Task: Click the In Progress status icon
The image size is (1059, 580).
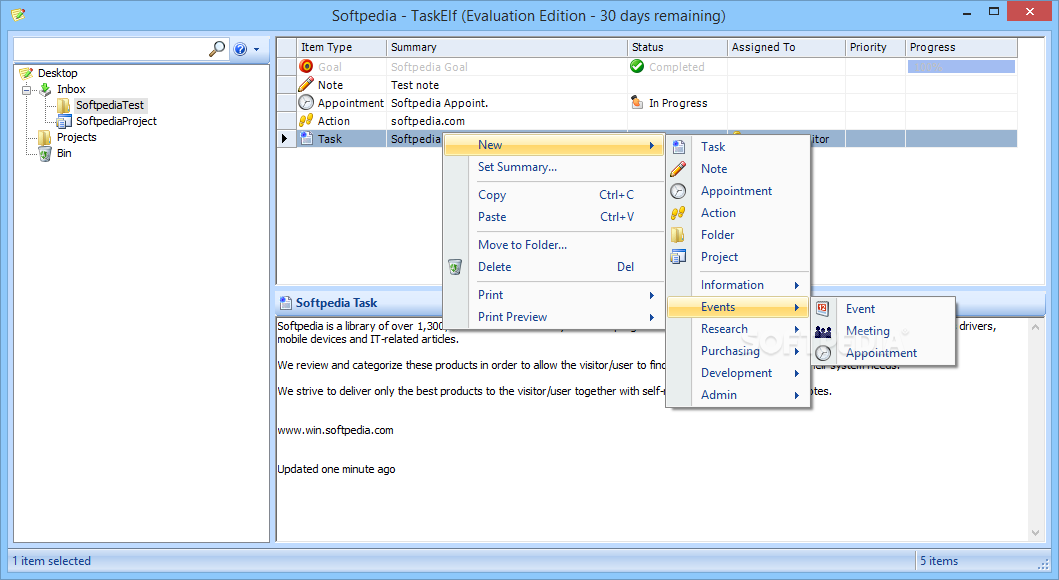Action: [x=637, y=102]
